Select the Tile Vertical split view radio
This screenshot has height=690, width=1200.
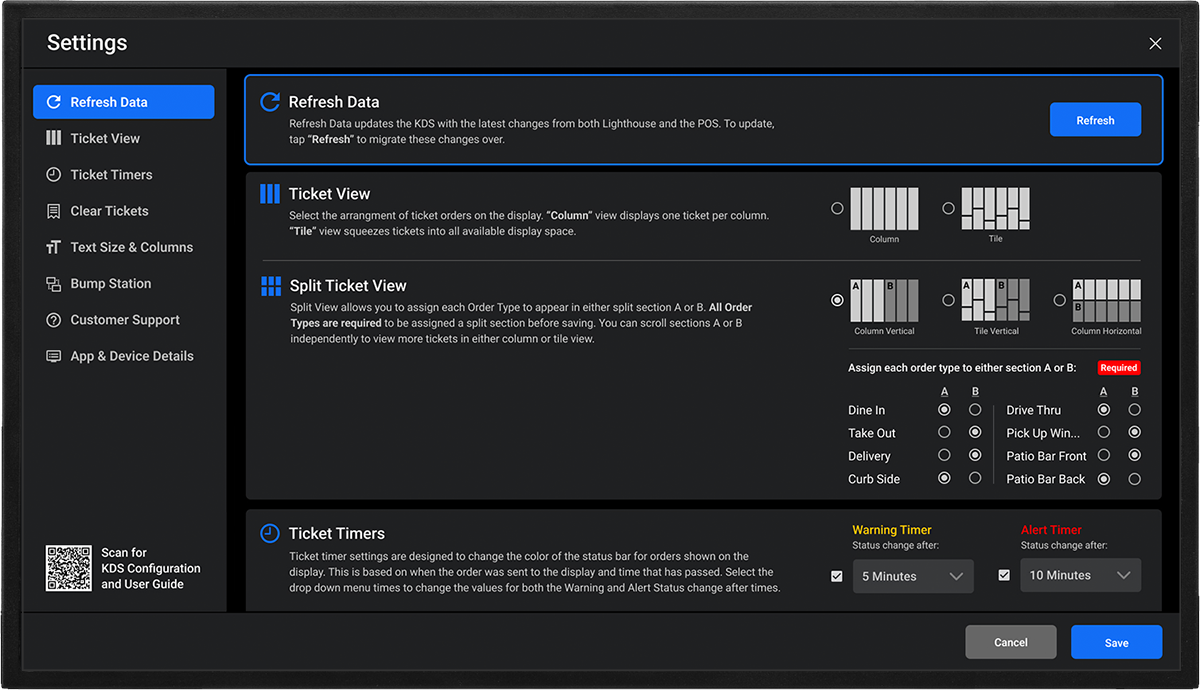[948, 300]
